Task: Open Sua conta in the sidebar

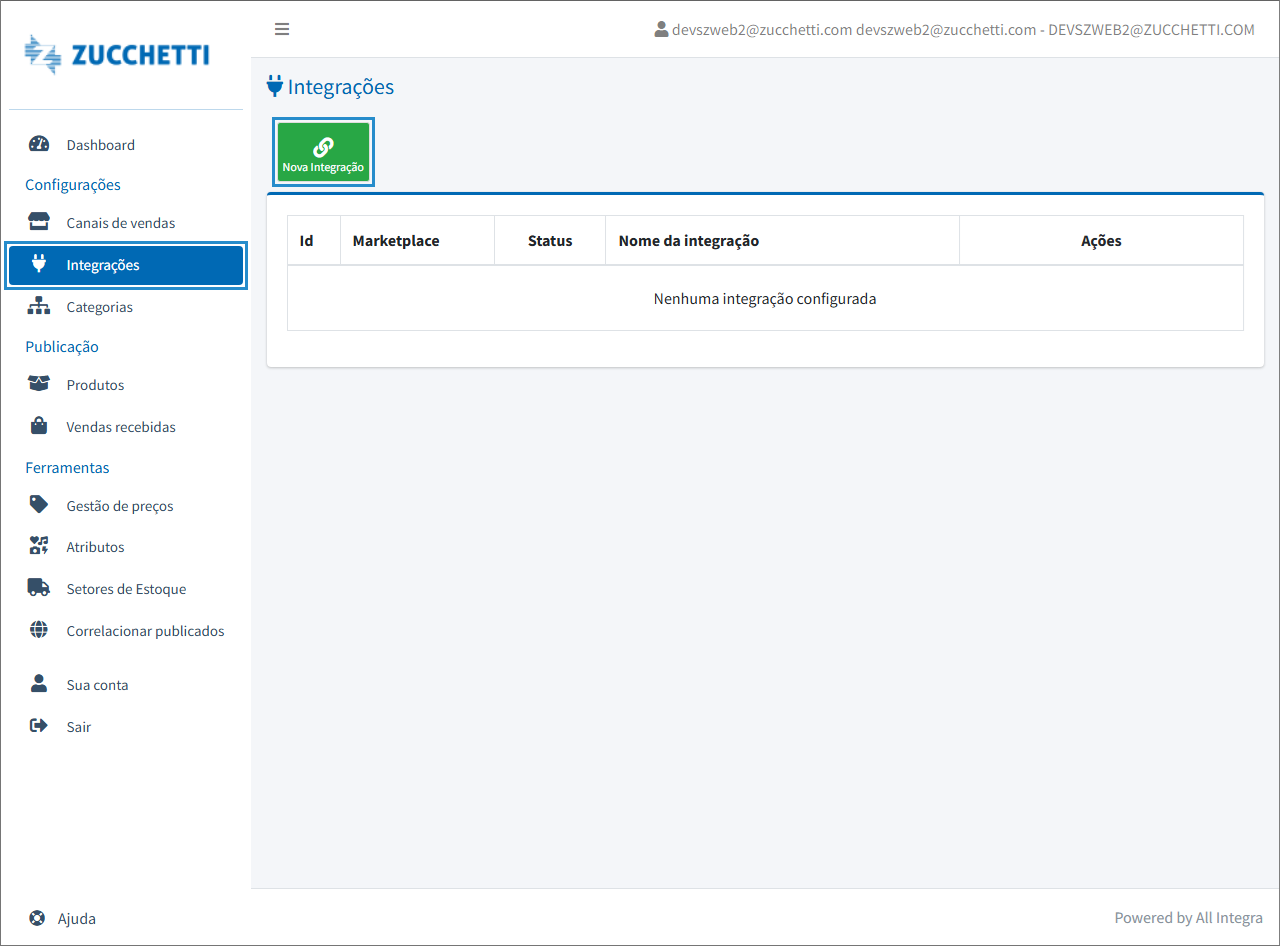Action: [x=97, y=685]
